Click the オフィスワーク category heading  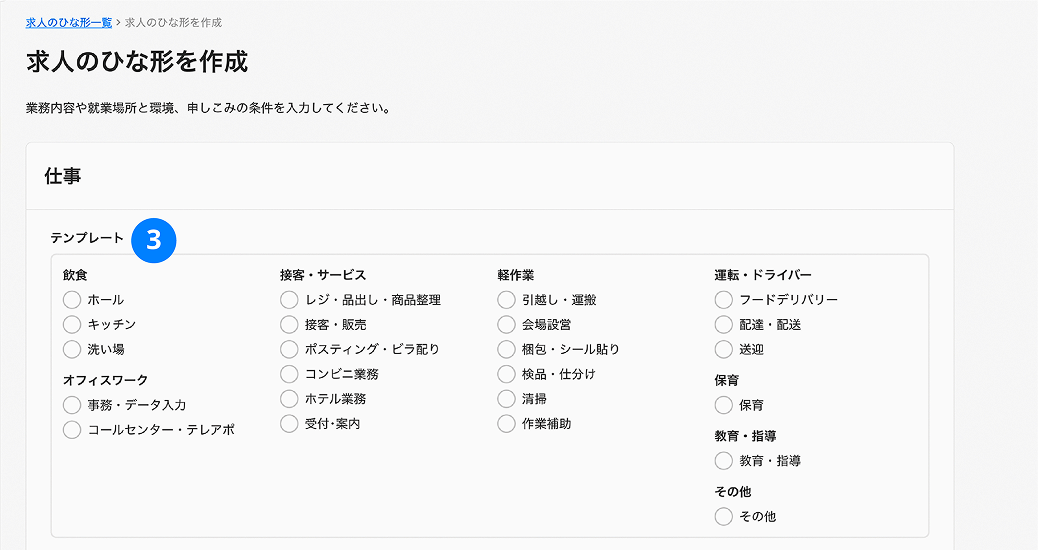[105, 380]
